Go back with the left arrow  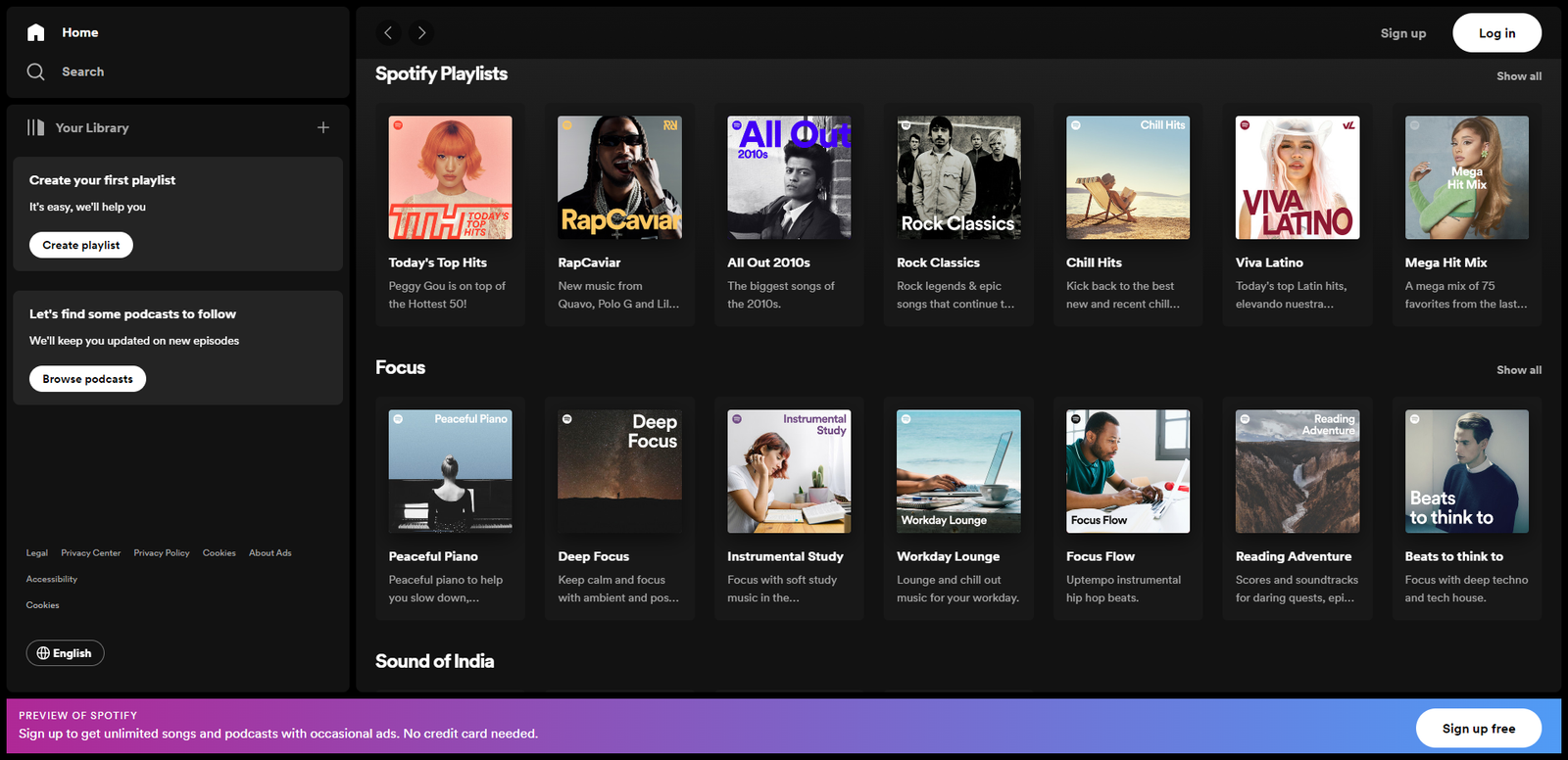pyautogui.click(x=388, y=32)
